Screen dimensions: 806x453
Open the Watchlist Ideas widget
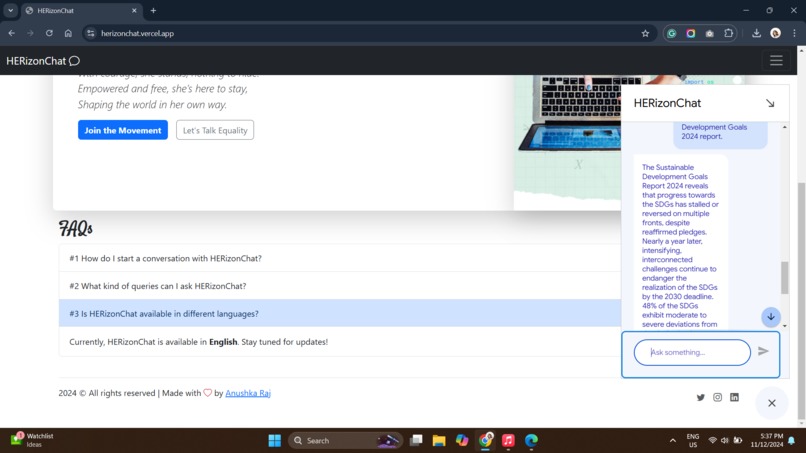pos(32,440)
